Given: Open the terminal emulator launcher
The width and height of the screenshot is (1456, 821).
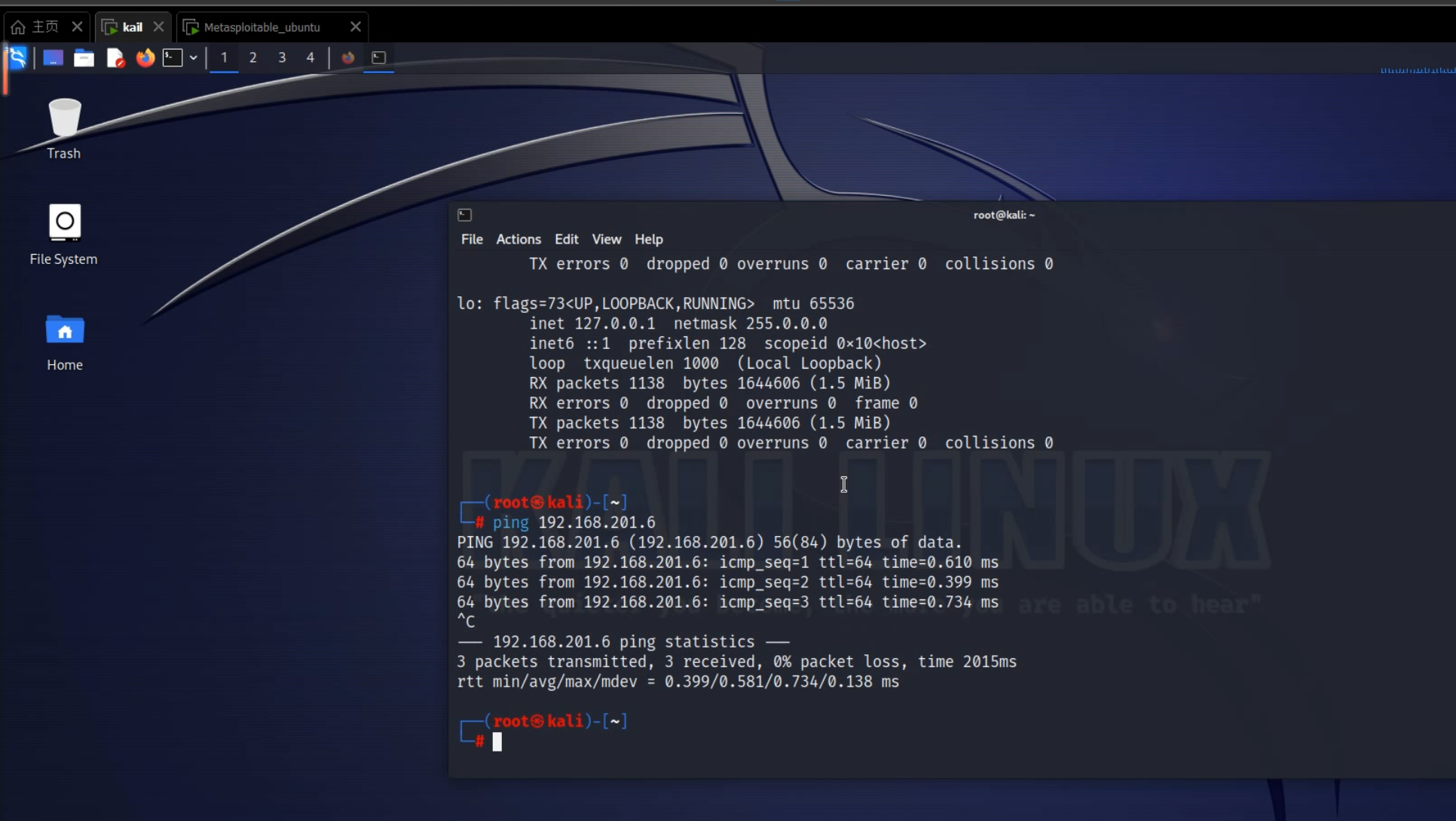Looking at the screenshot, I should click(173, 57).
